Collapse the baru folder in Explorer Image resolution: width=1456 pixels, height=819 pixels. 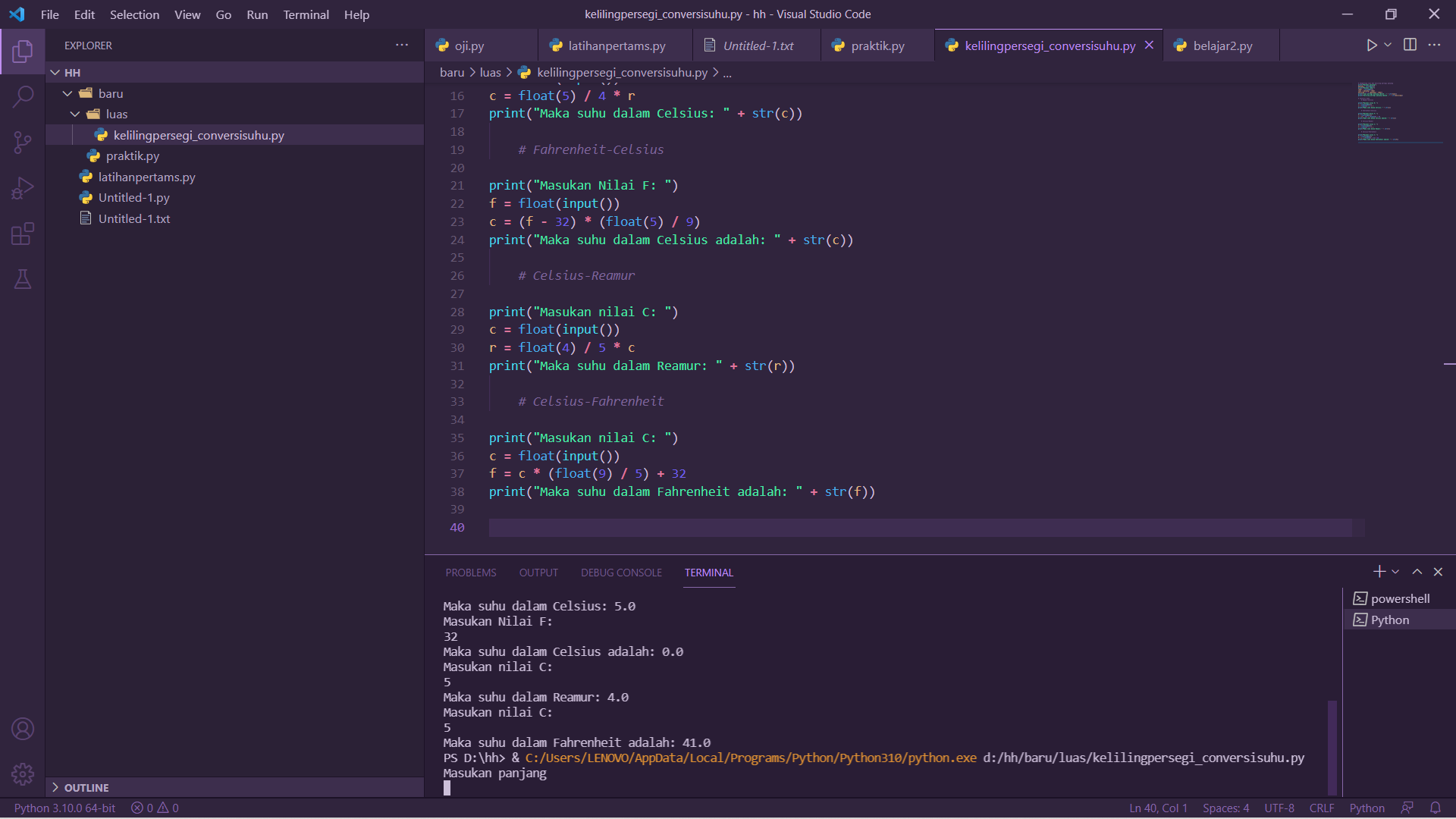(67, 93)
